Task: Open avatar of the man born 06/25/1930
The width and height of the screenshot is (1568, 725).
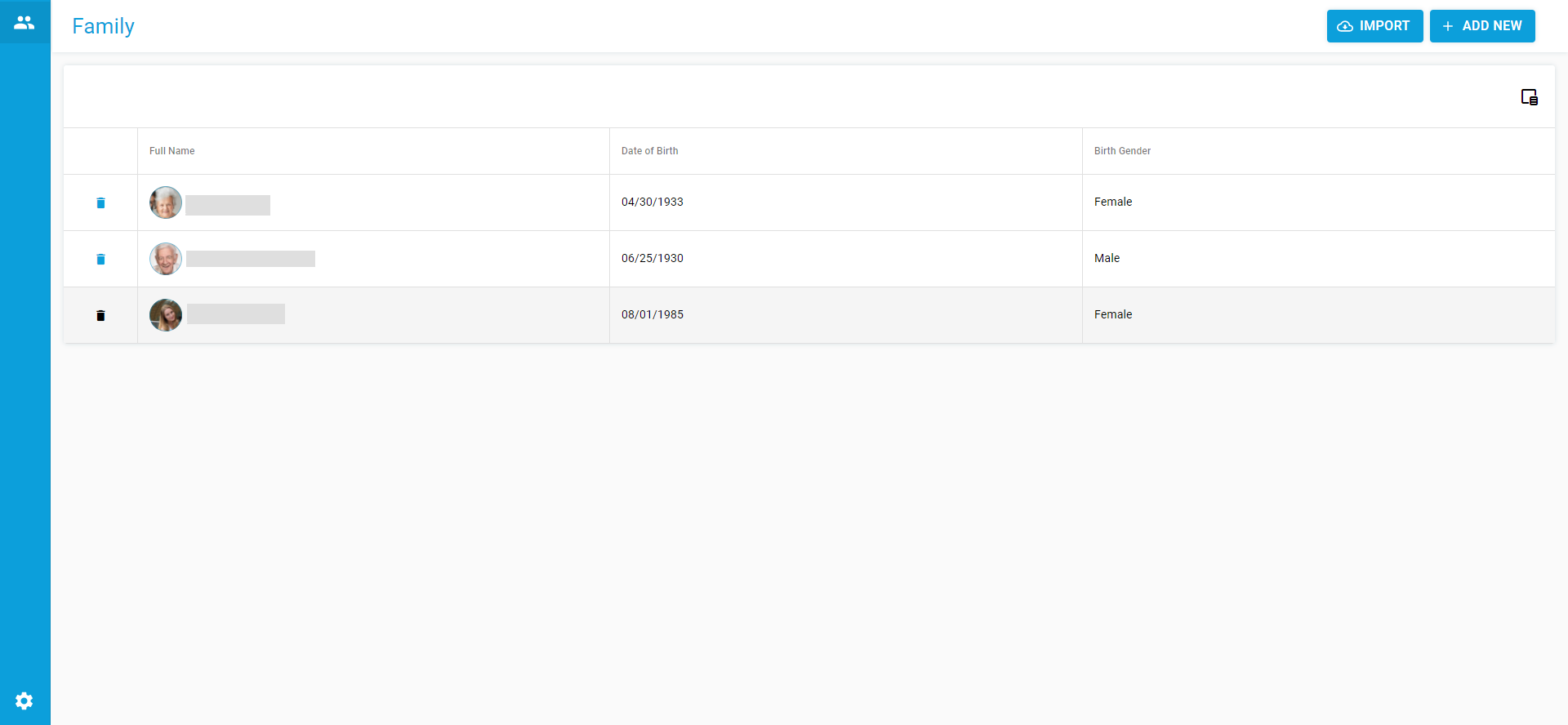Action: pyautogui.click(x=166, y=259)
